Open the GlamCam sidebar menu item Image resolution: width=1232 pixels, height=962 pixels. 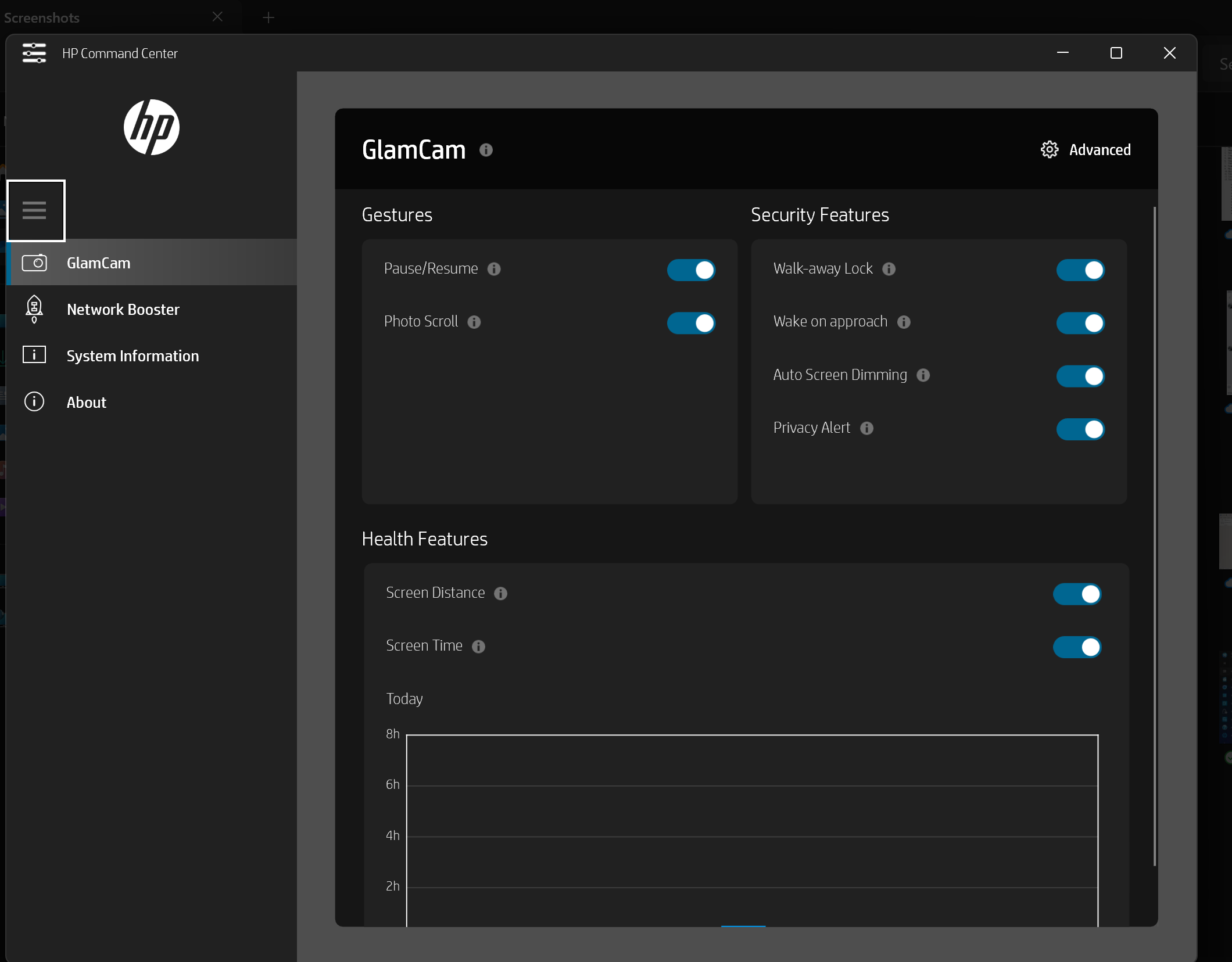(x=152, y=262)
